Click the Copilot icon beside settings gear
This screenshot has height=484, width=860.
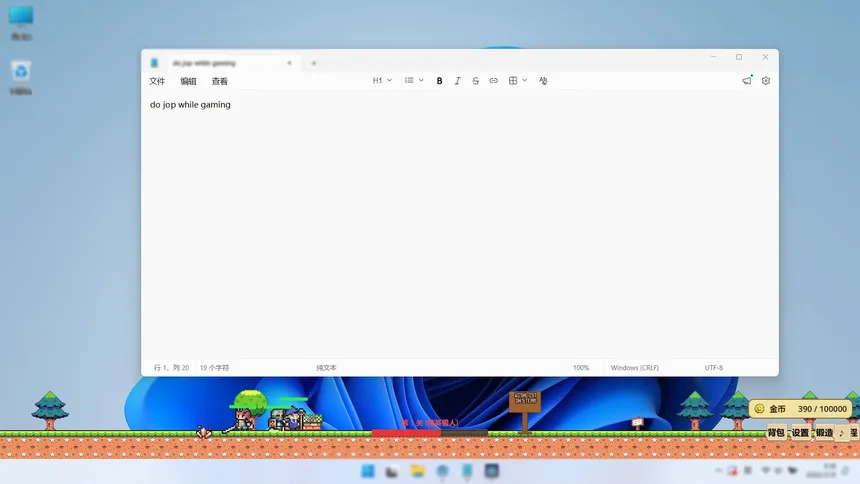tap(747, 81)
